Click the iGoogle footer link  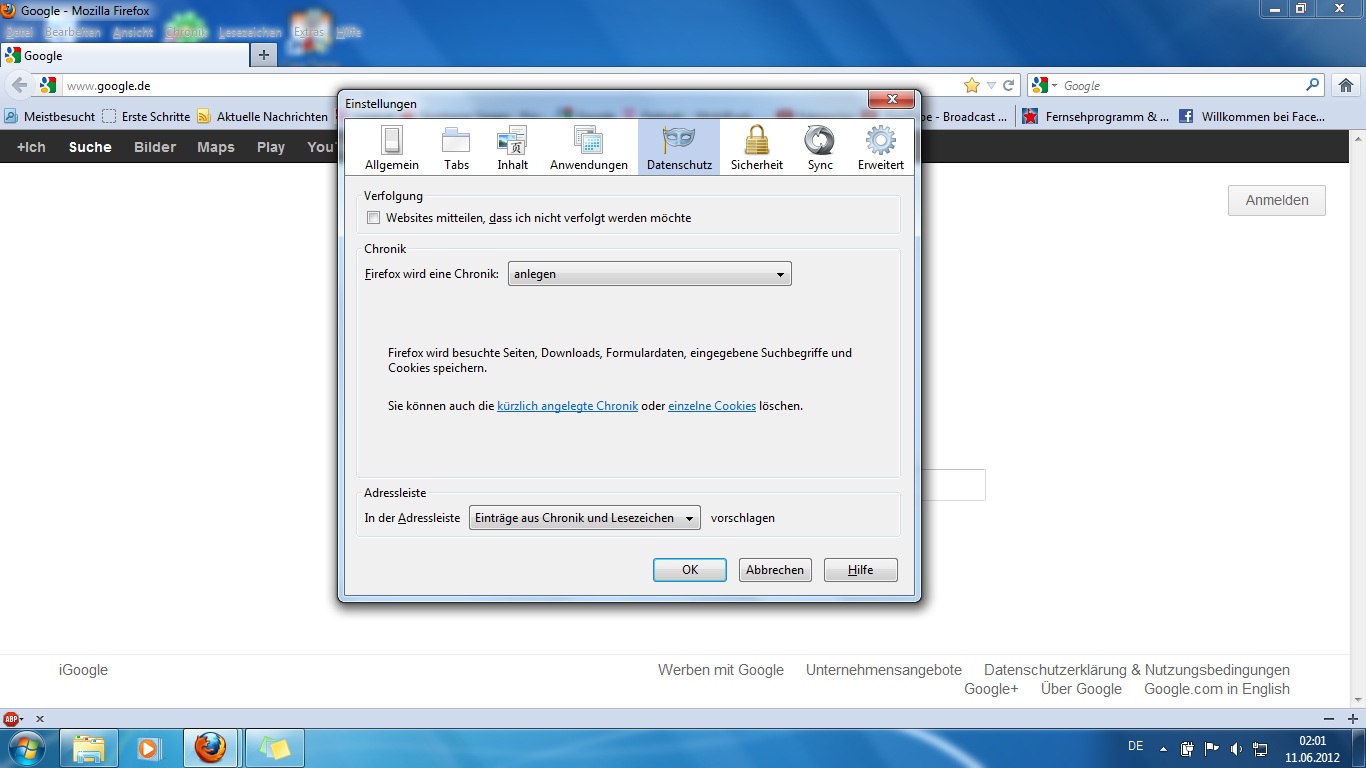[83, 670]
